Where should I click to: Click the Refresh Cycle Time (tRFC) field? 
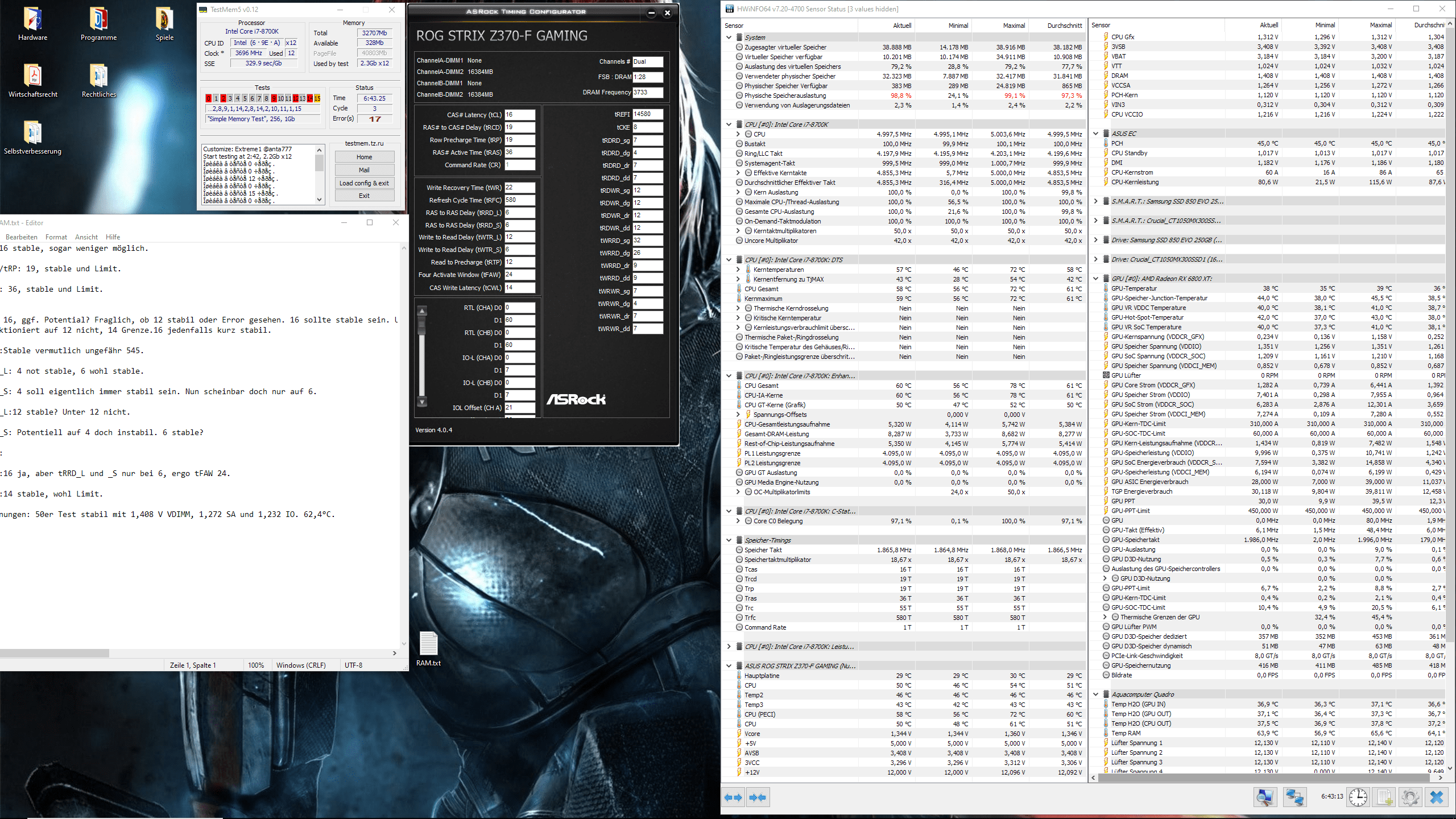pyautogui.click(x=520, y=200)
